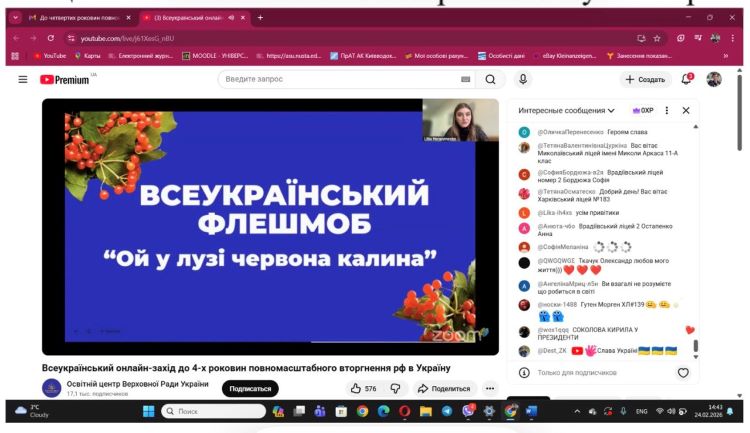Screen dimensions: 750x433
Task: Click the Создать create button
Action: click(645, 79)
